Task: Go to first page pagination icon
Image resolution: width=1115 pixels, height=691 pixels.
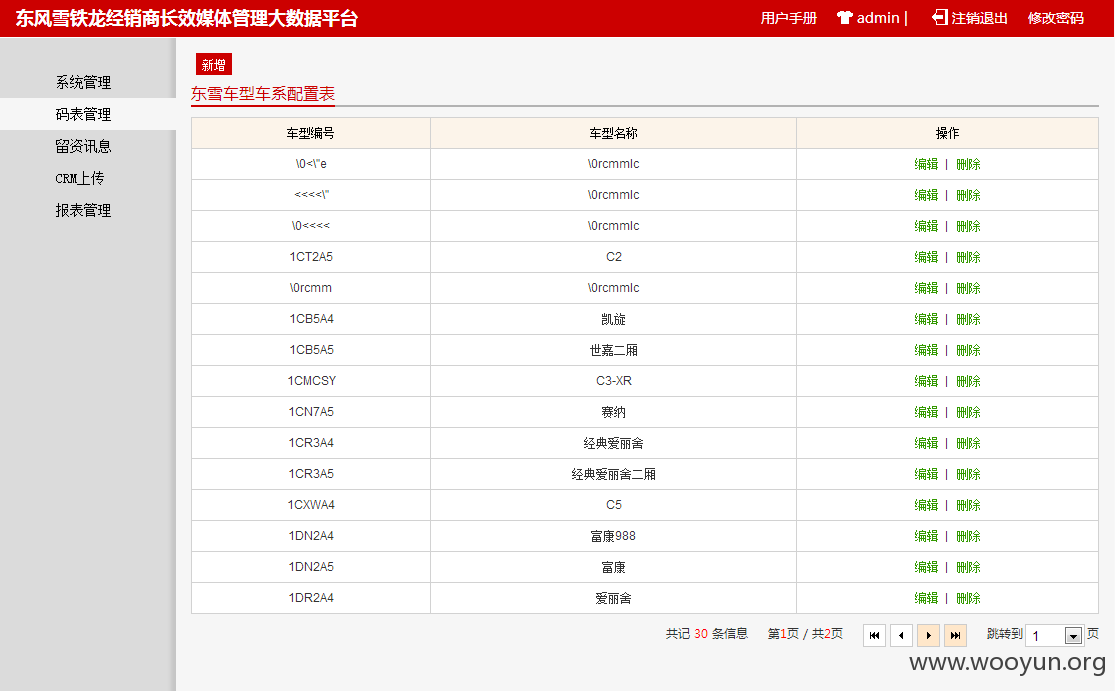Action: (874, 635)
